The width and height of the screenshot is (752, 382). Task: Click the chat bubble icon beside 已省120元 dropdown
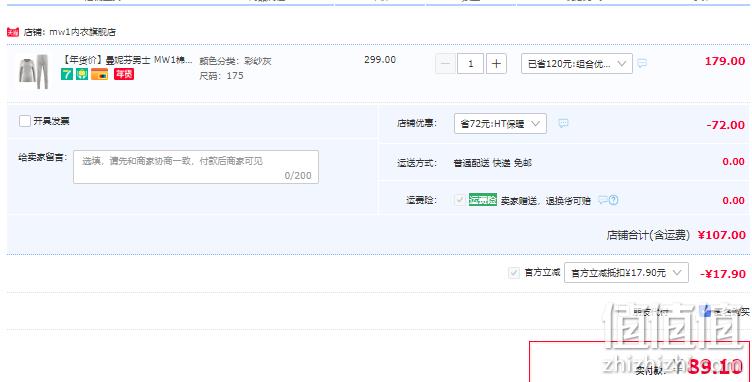tap(642, 63)
